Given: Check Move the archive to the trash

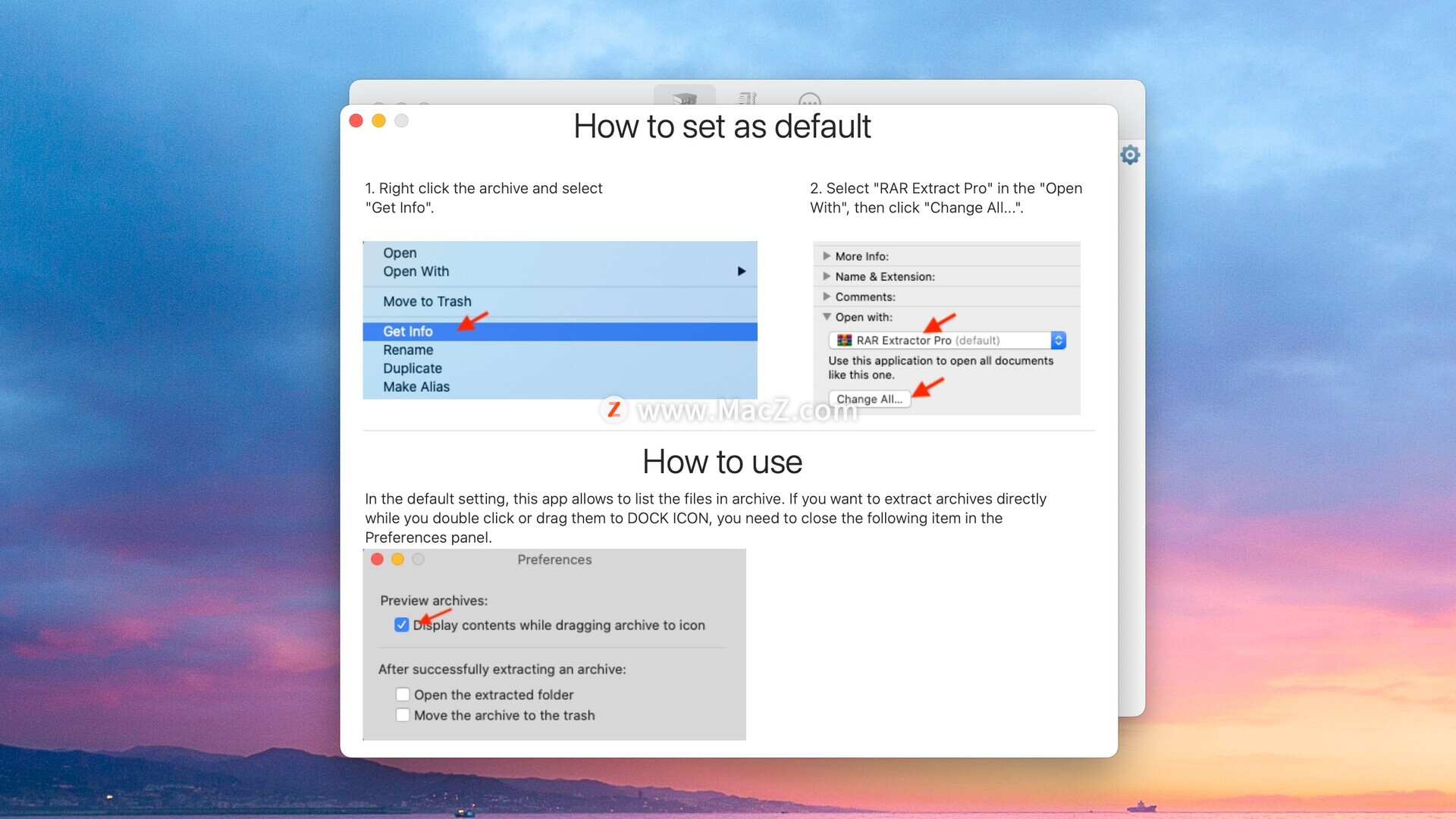Looking at the screenshot, I should pos(403,715).
